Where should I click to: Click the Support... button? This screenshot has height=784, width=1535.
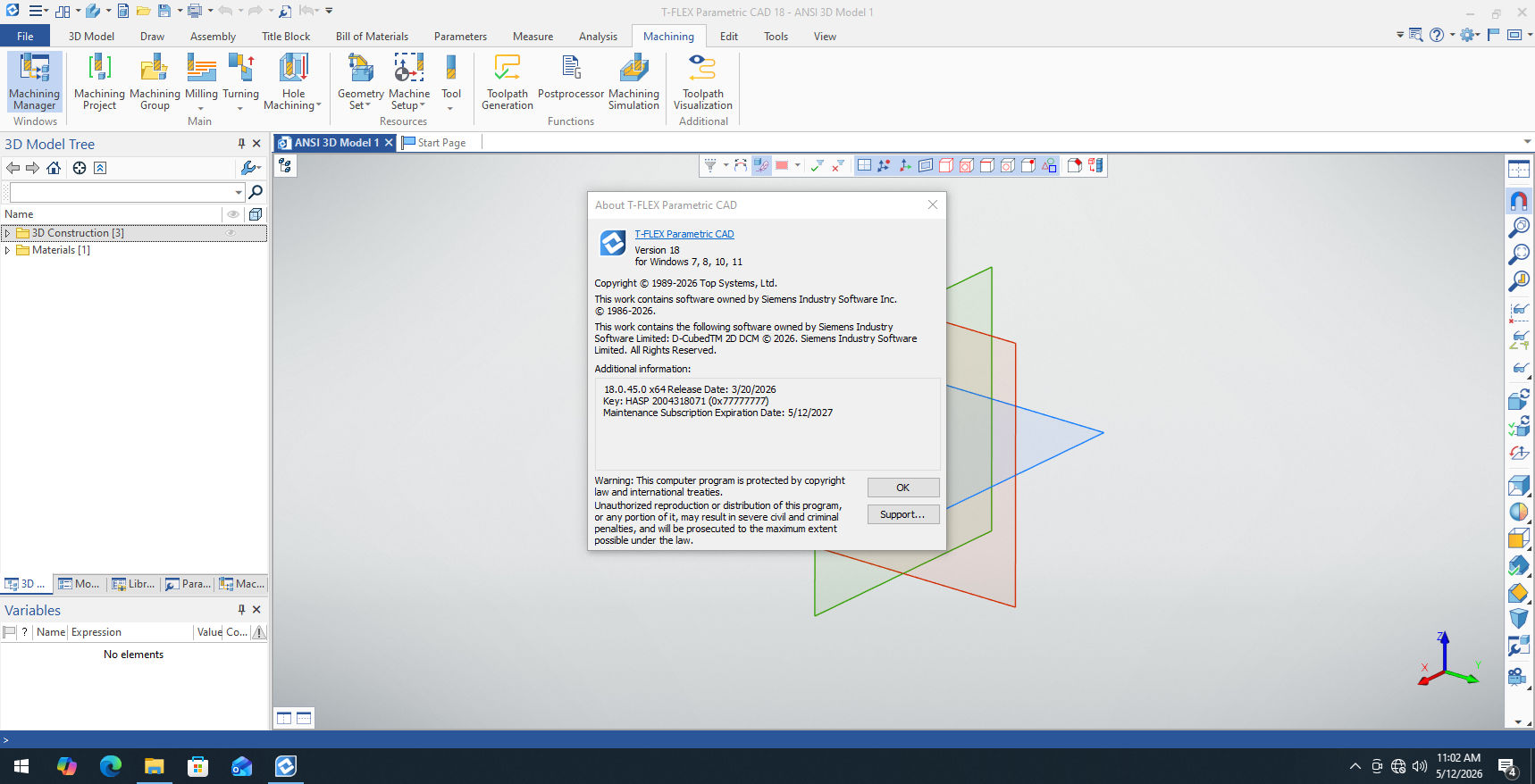[x=903, y=514]
